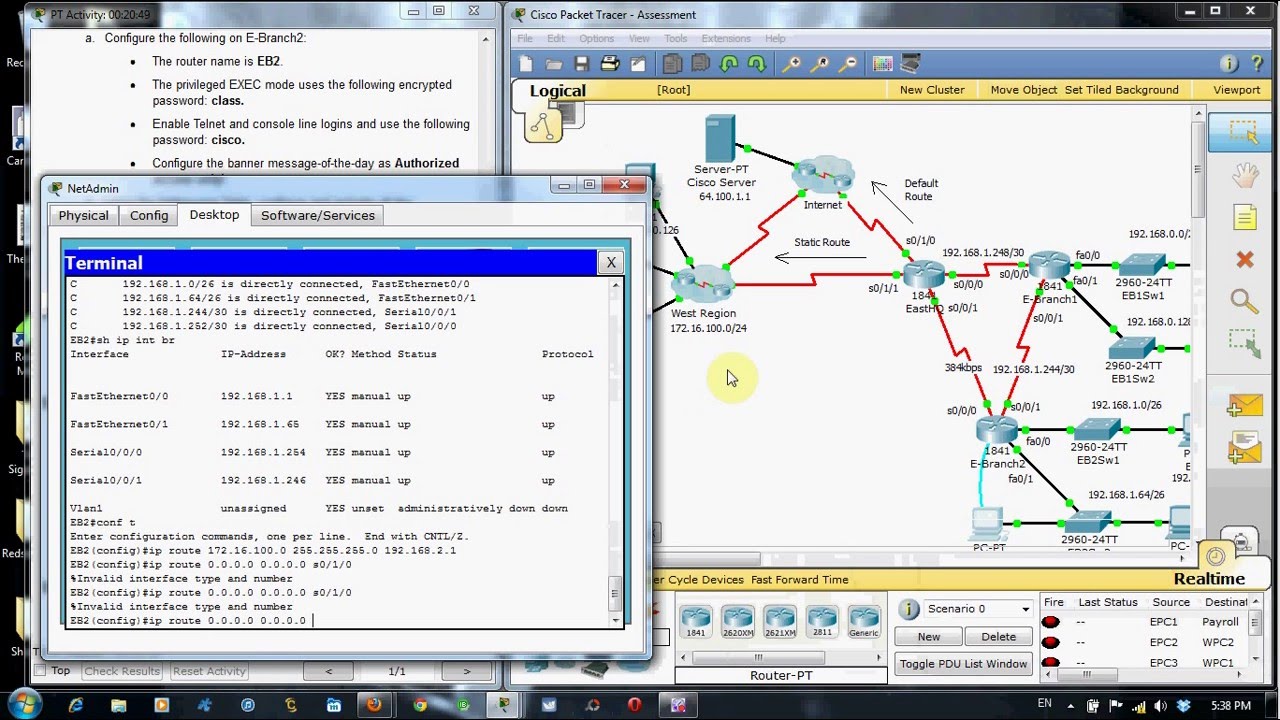The image size is (1280, 720).
Task: Click the Copy toolbar icon
Action: pyautogui.click(x=672, y=64)
